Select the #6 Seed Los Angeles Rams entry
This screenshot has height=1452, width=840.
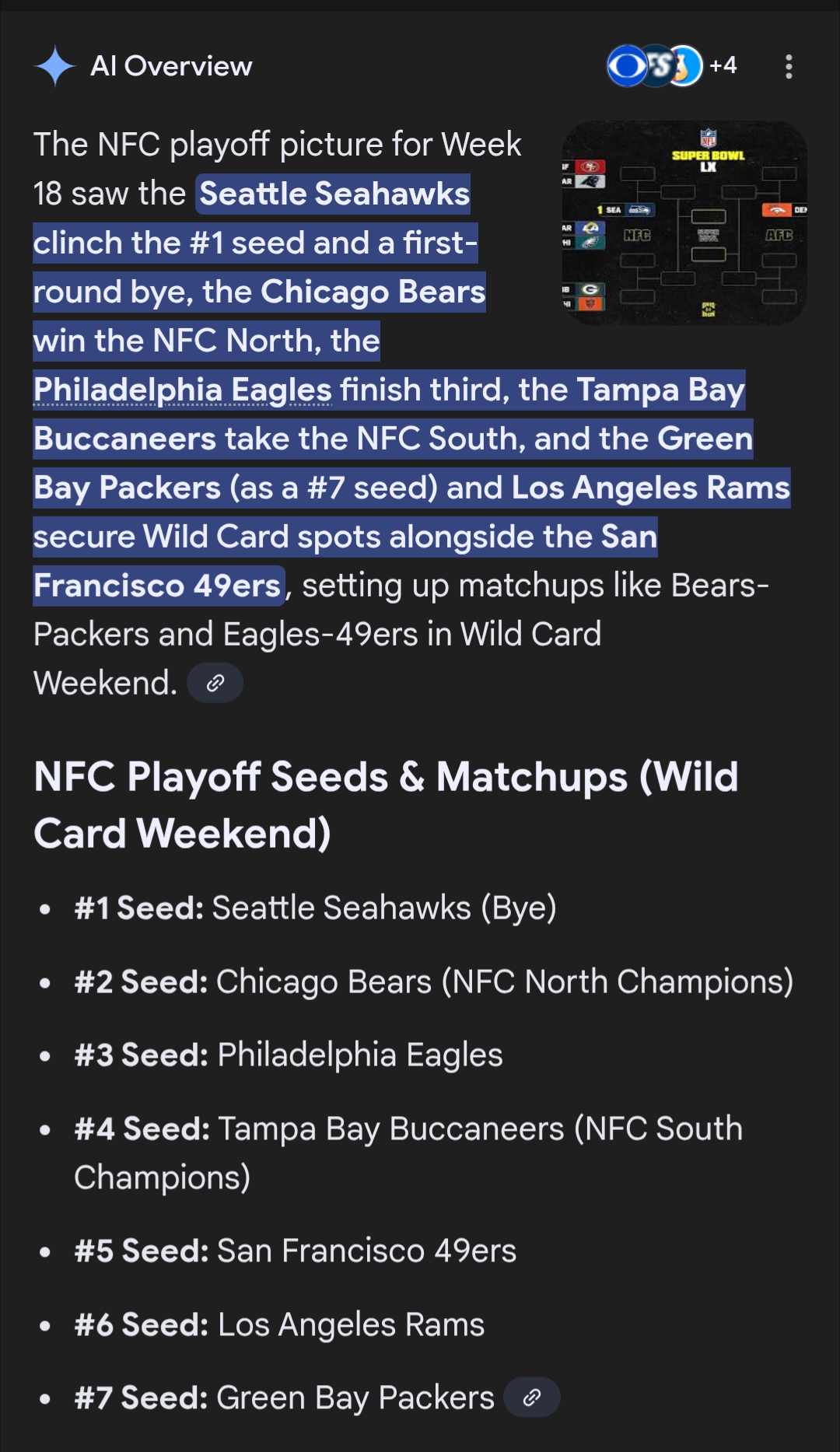[279, 1324]
